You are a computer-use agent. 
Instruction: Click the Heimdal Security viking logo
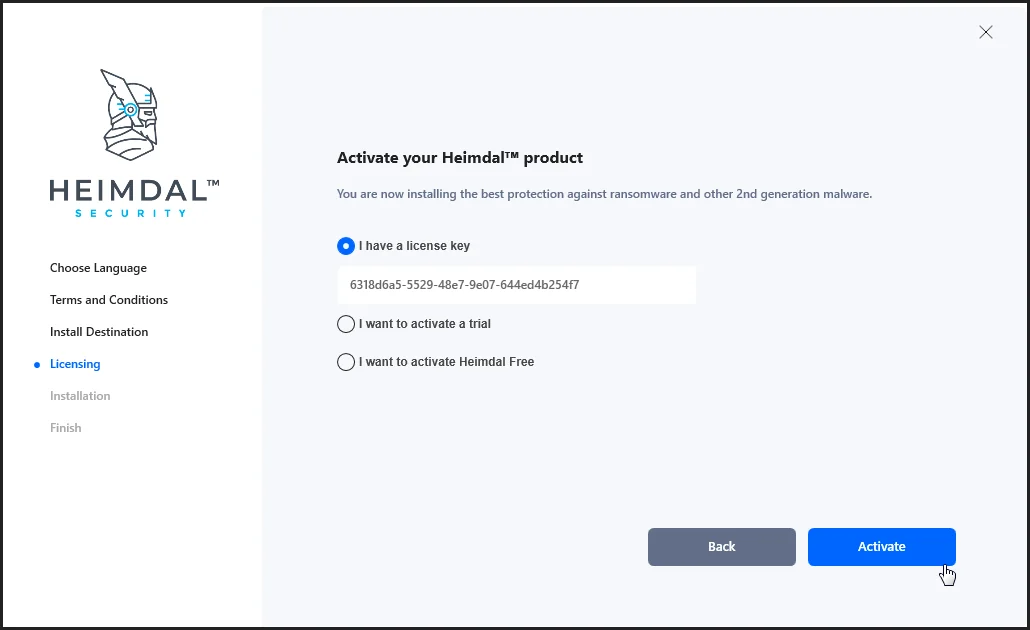129,115
